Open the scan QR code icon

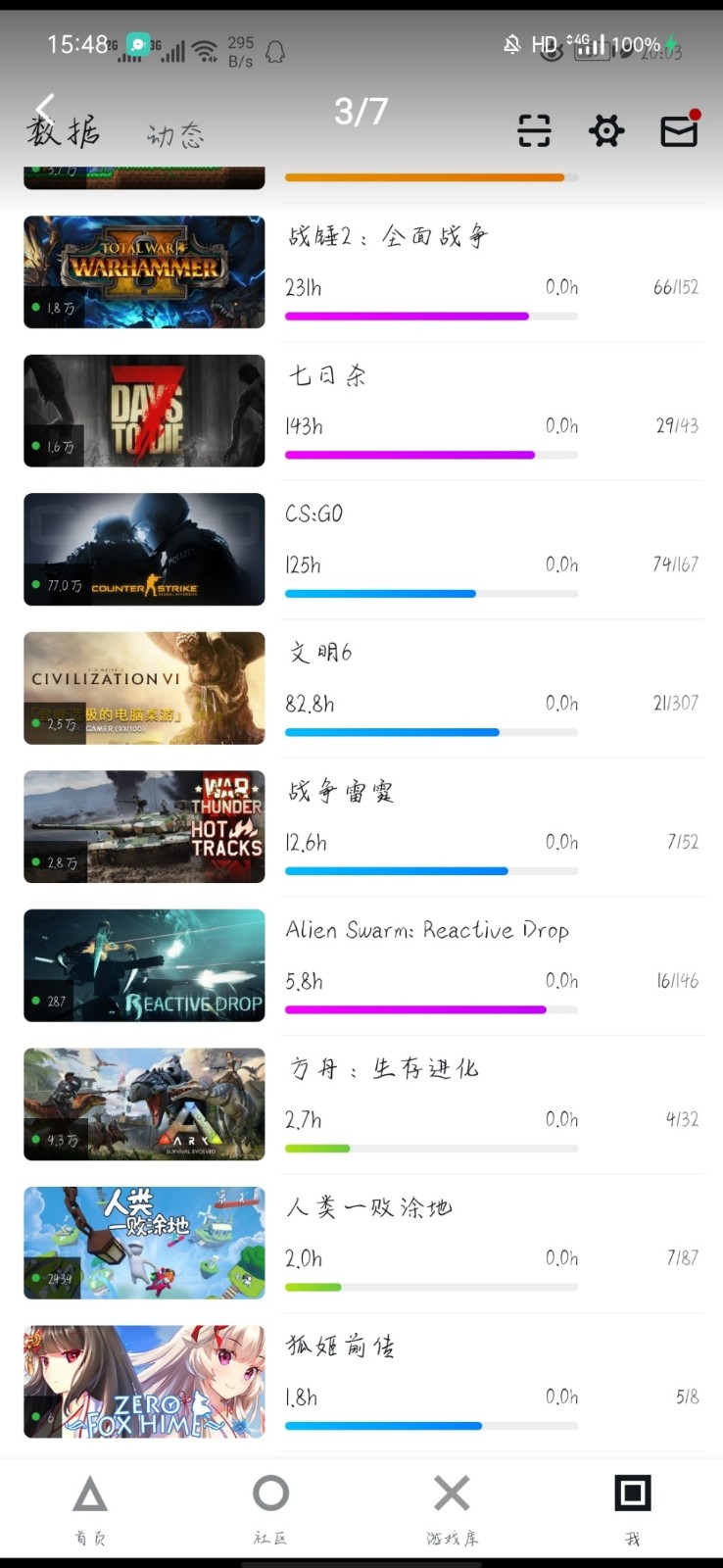pyautogui.click(x=534, y=130)
